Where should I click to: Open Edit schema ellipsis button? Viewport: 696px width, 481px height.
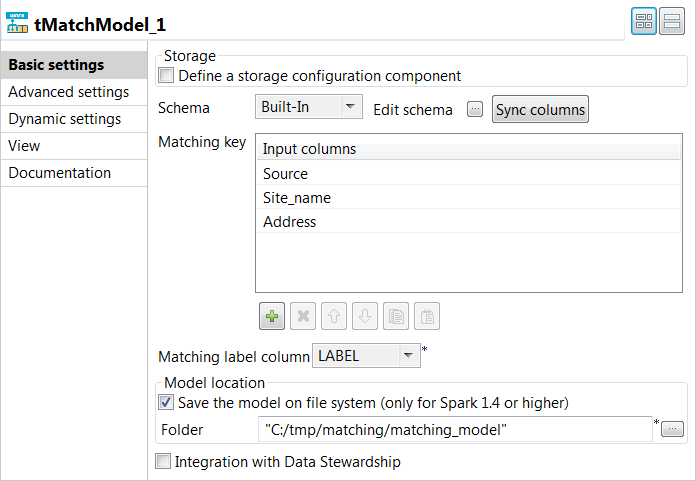click(475, 109)
